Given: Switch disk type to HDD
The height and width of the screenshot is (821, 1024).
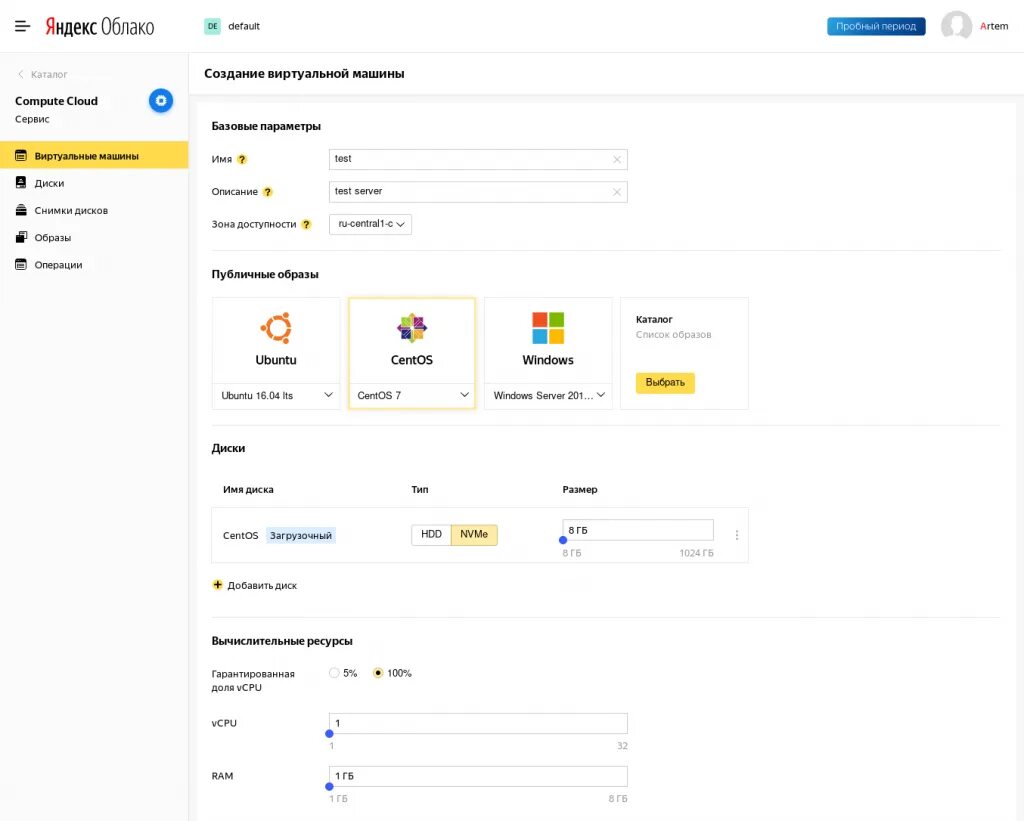Looking at the screenshot, I should click(x=431, y=534).
